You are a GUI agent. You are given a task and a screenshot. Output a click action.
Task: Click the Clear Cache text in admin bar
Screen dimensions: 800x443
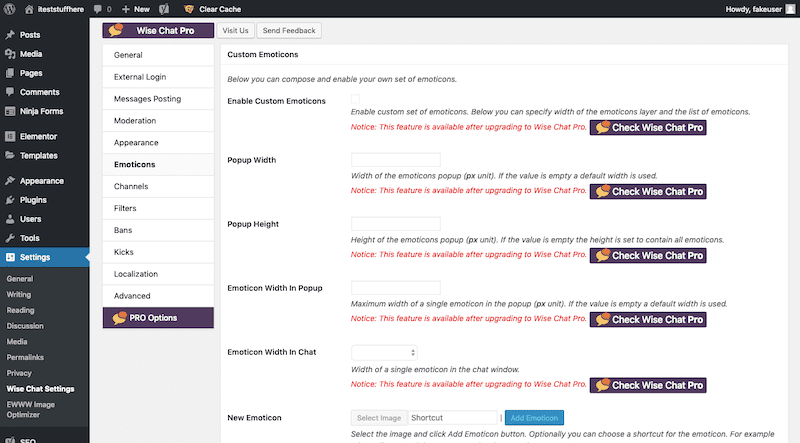pos(220,9)
